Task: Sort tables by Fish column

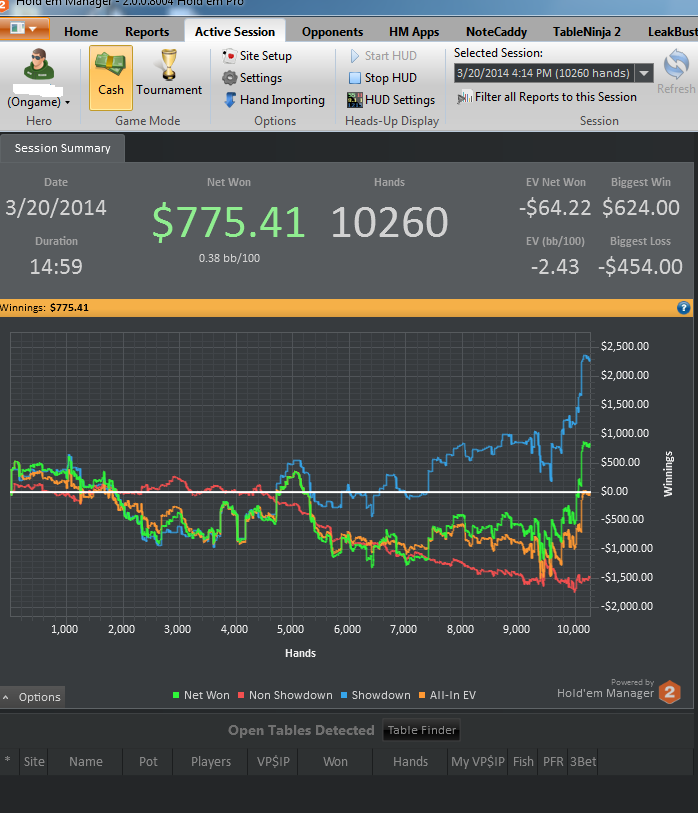Action: [x=523, y=762]
